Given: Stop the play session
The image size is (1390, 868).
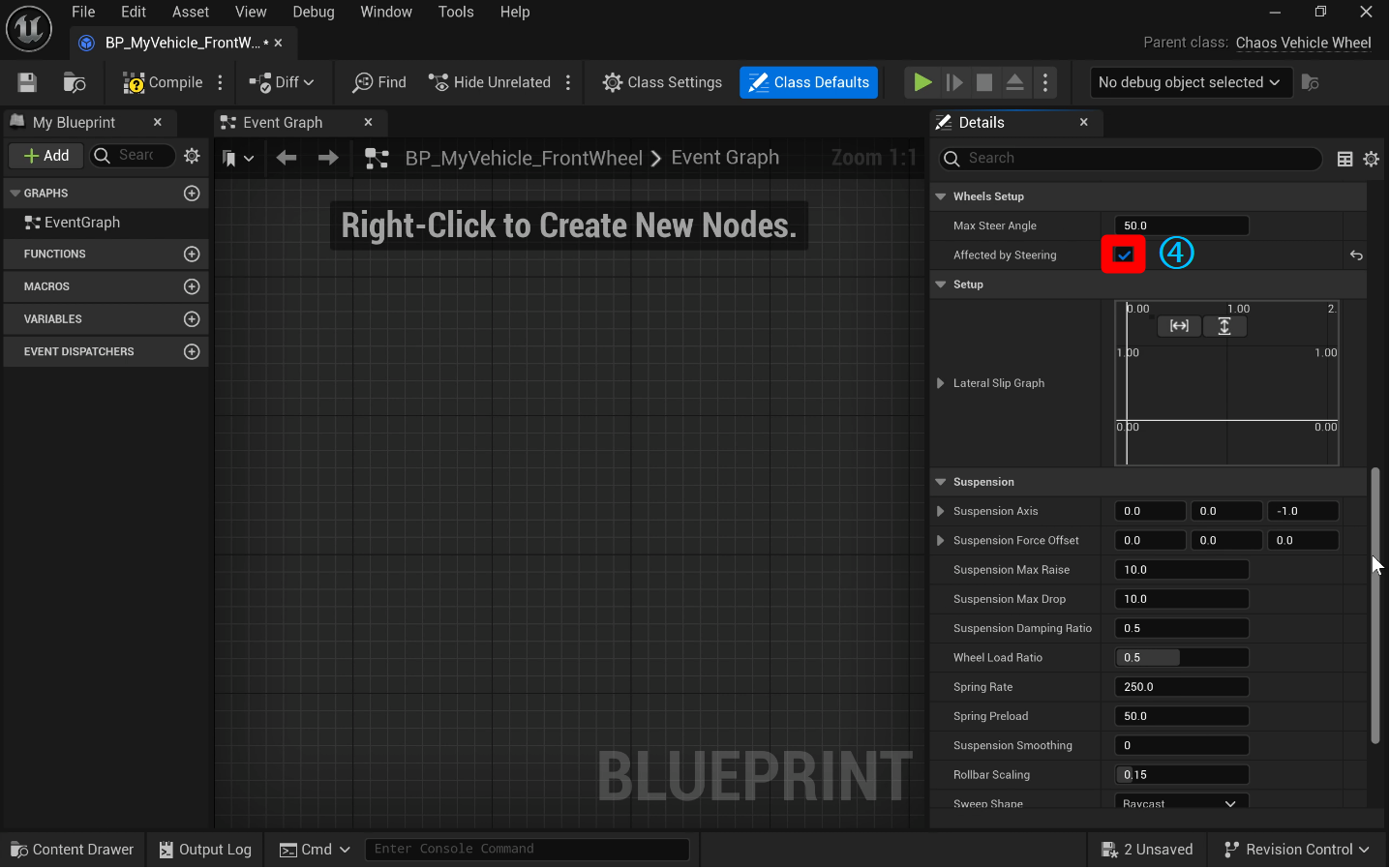Looking at the screenshot, I should 984,82.
